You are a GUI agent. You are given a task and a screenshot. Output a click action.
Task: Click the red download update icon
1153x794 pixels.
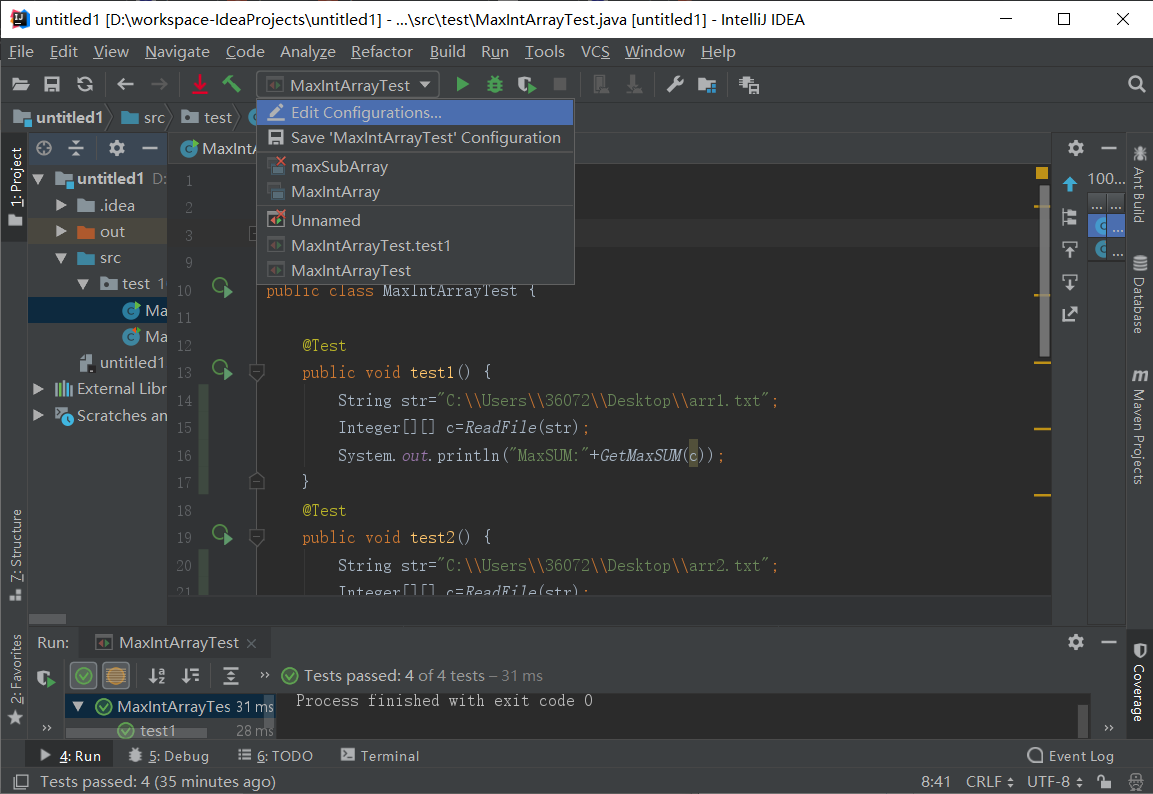pyautogui.click(x=199, y=85)
